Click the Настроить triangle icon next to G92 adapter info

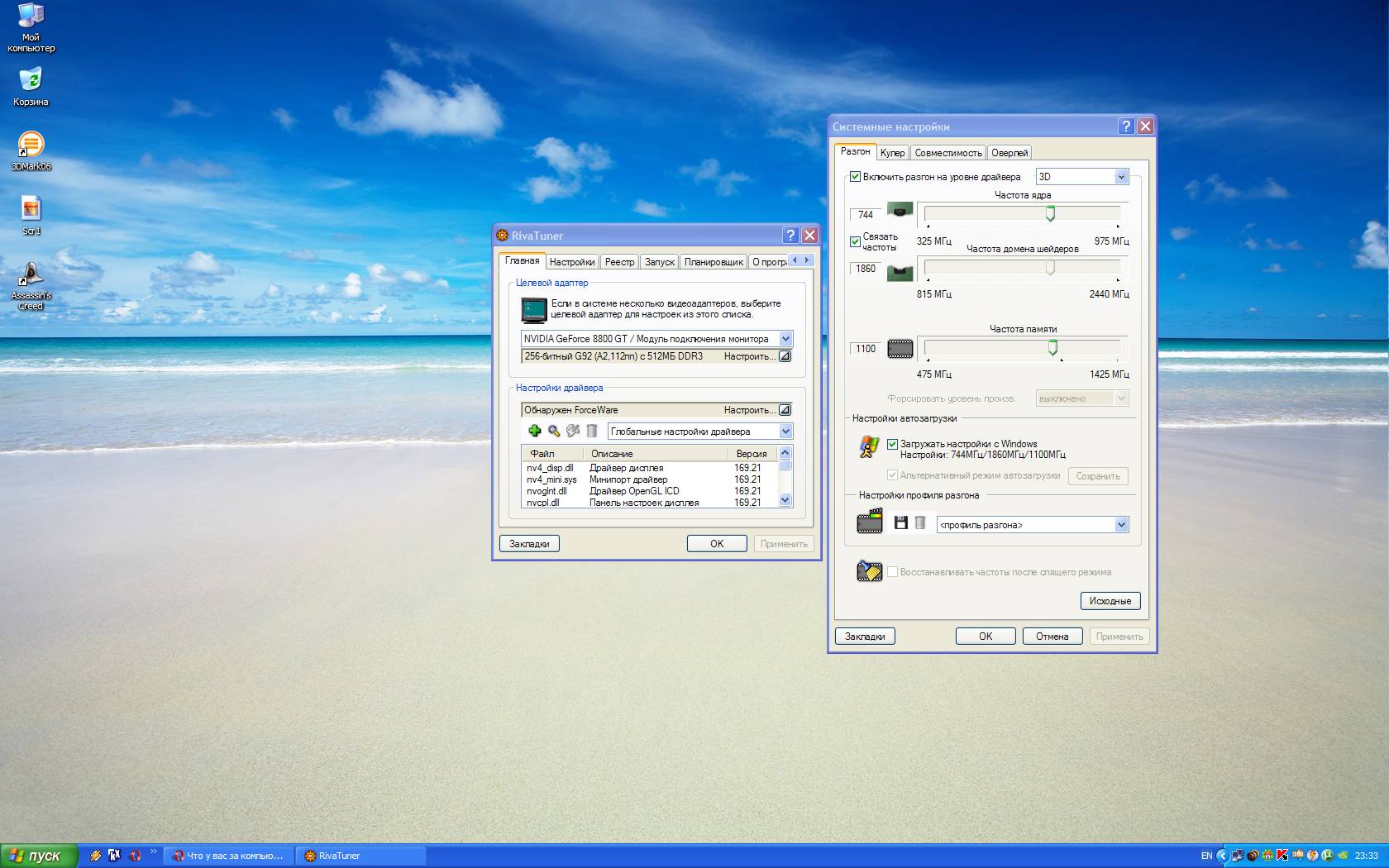click(x=785, y=356)
